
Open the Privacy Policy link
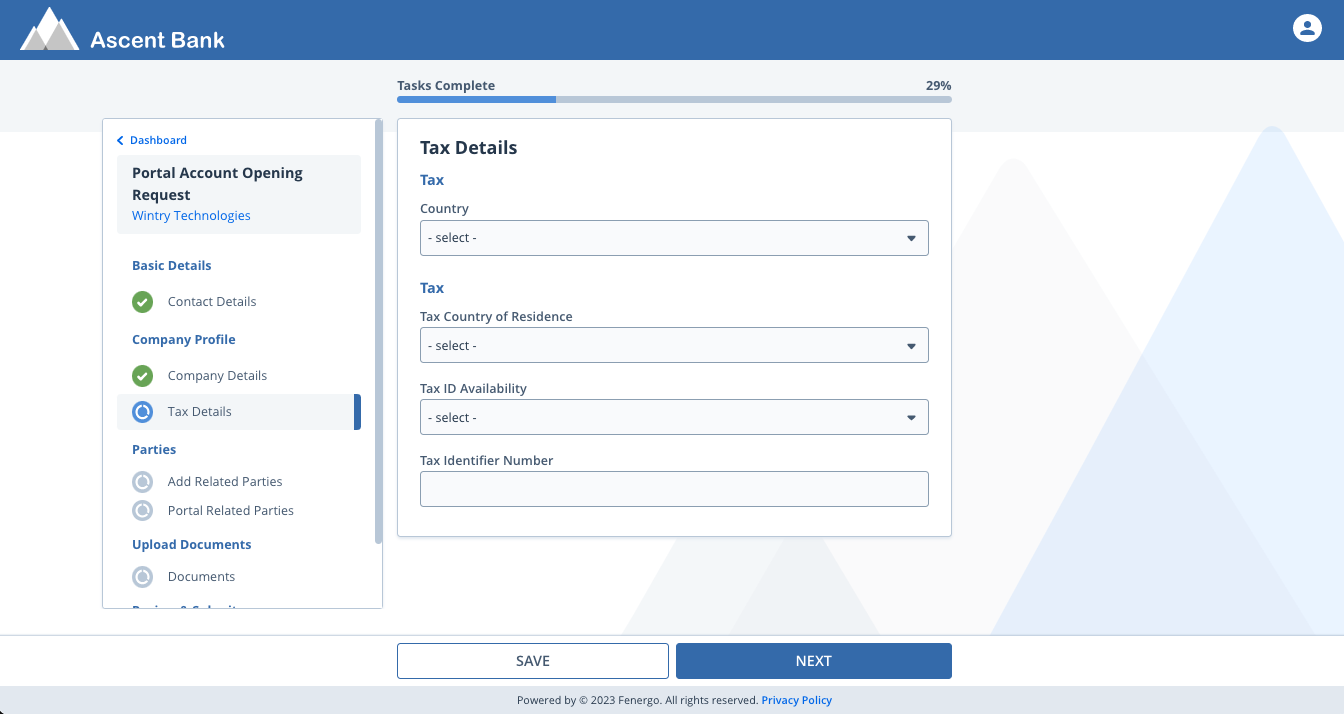[x=796, y=700]
